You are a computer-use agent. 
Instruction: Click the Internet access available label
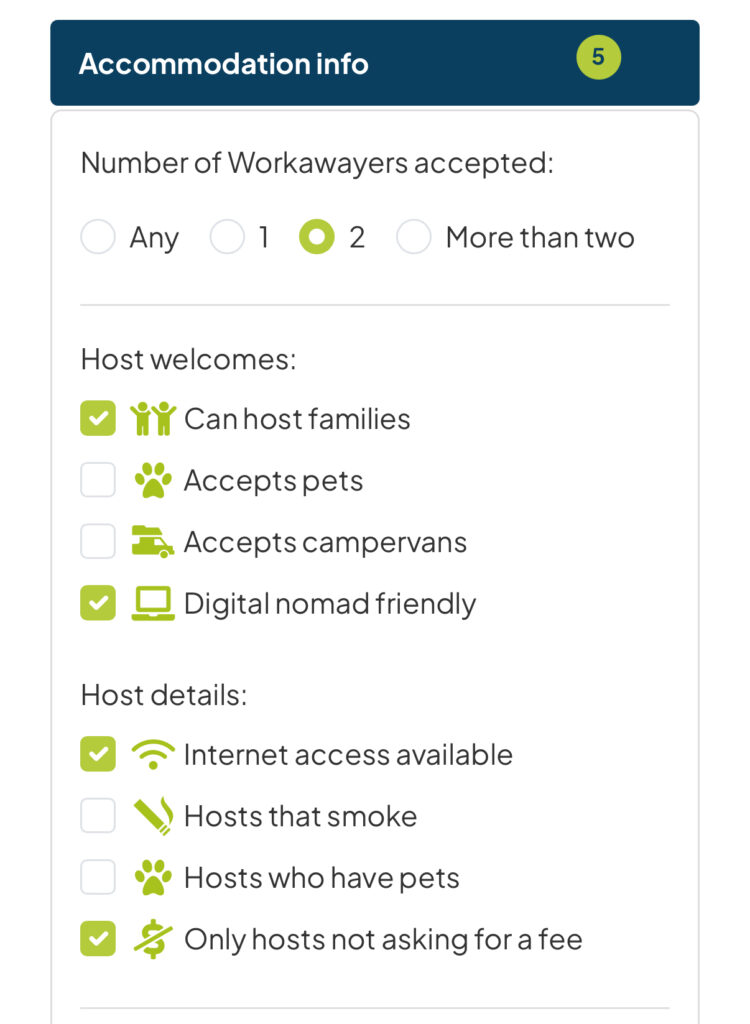(x=348, y=755)
